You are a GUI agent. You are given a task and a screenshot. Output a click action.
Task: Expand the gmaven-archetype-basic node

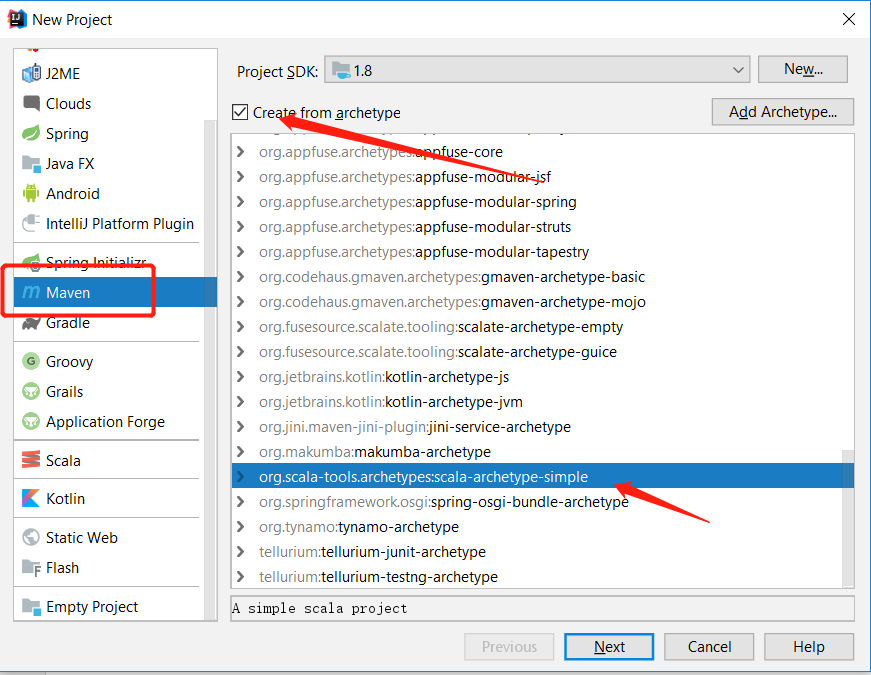pos(241,277)
